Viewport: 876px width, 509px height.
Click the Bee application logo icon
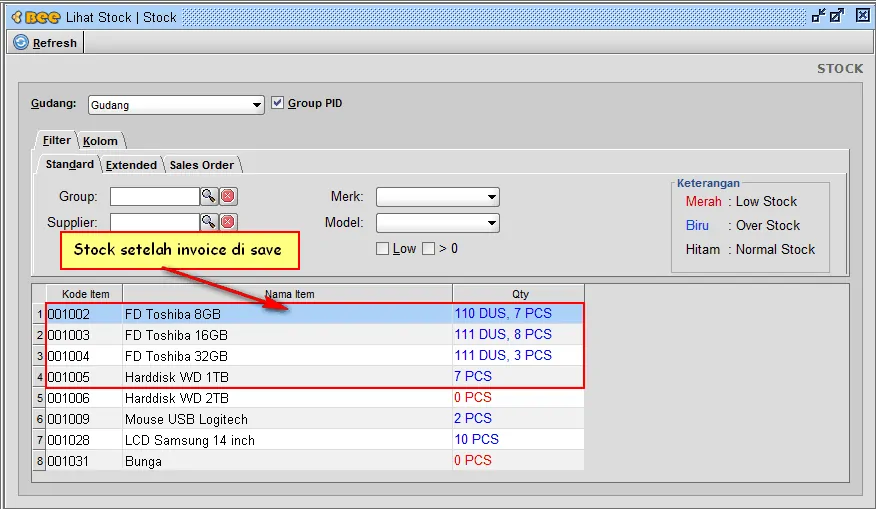(x=36, y=17)
